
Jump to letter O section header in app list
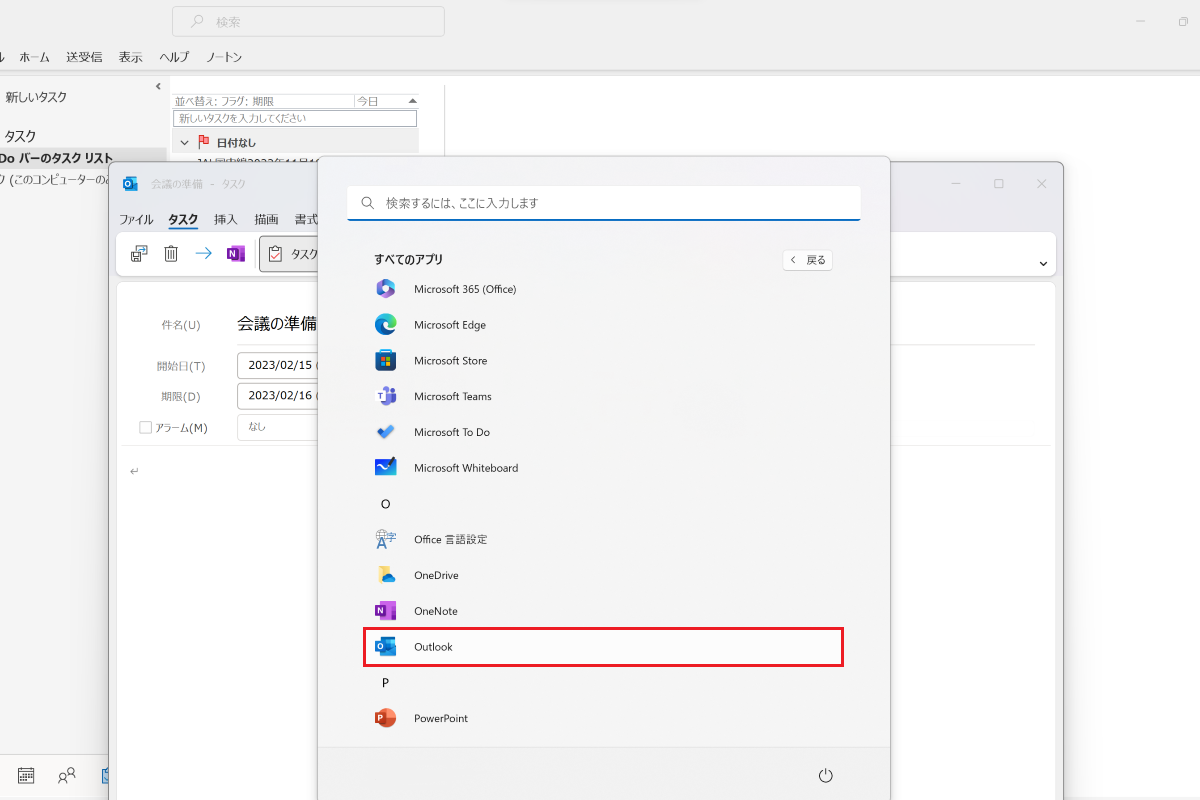(386, 504)
